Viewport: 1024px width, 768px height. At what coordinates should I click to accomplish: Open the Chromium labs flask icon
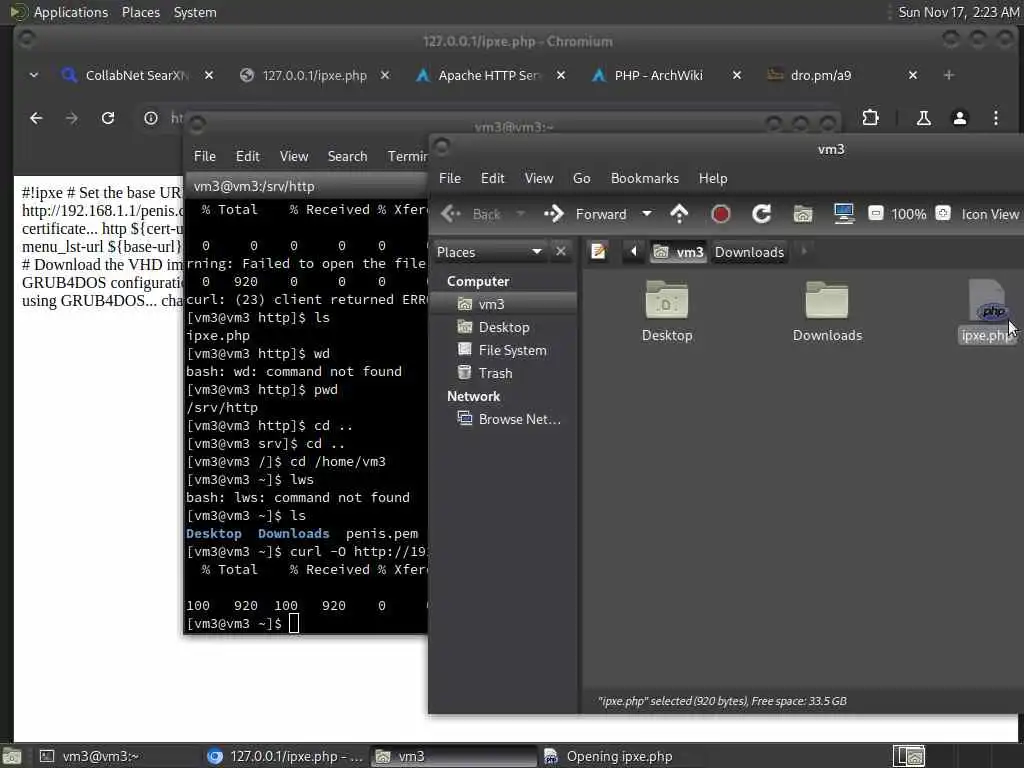coord(923,118)
